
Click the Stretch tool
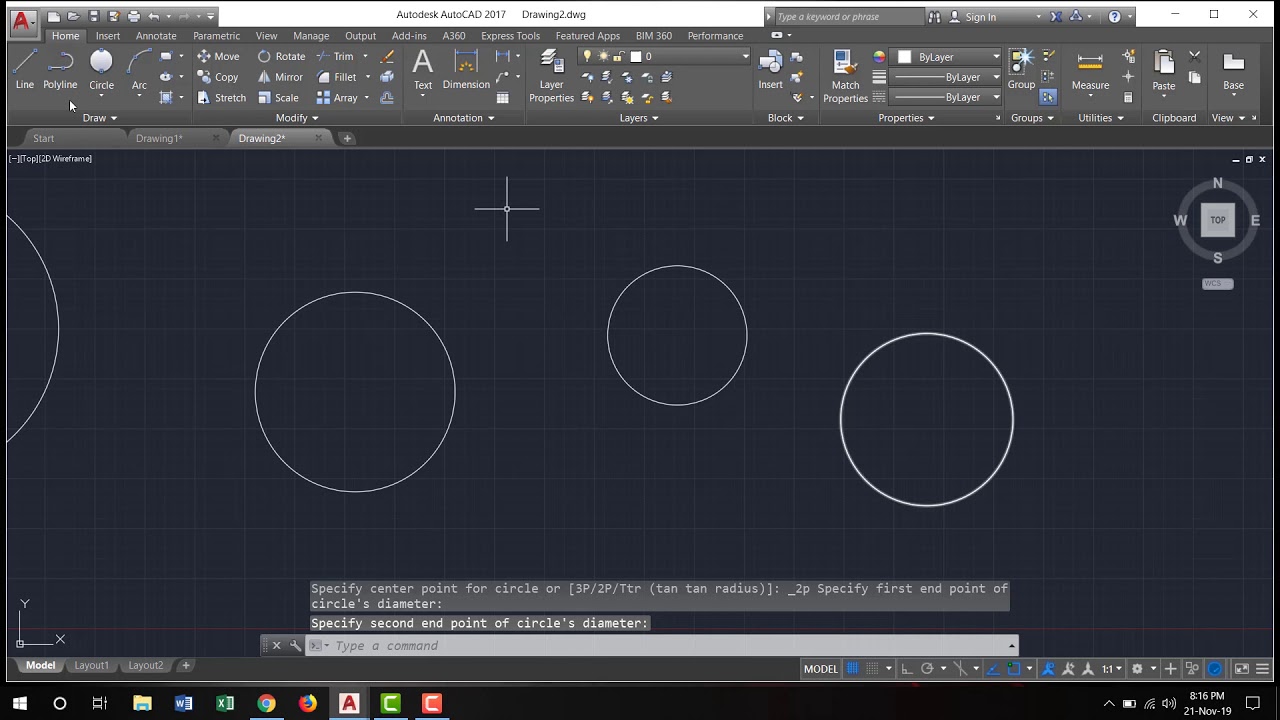(221, 97)
